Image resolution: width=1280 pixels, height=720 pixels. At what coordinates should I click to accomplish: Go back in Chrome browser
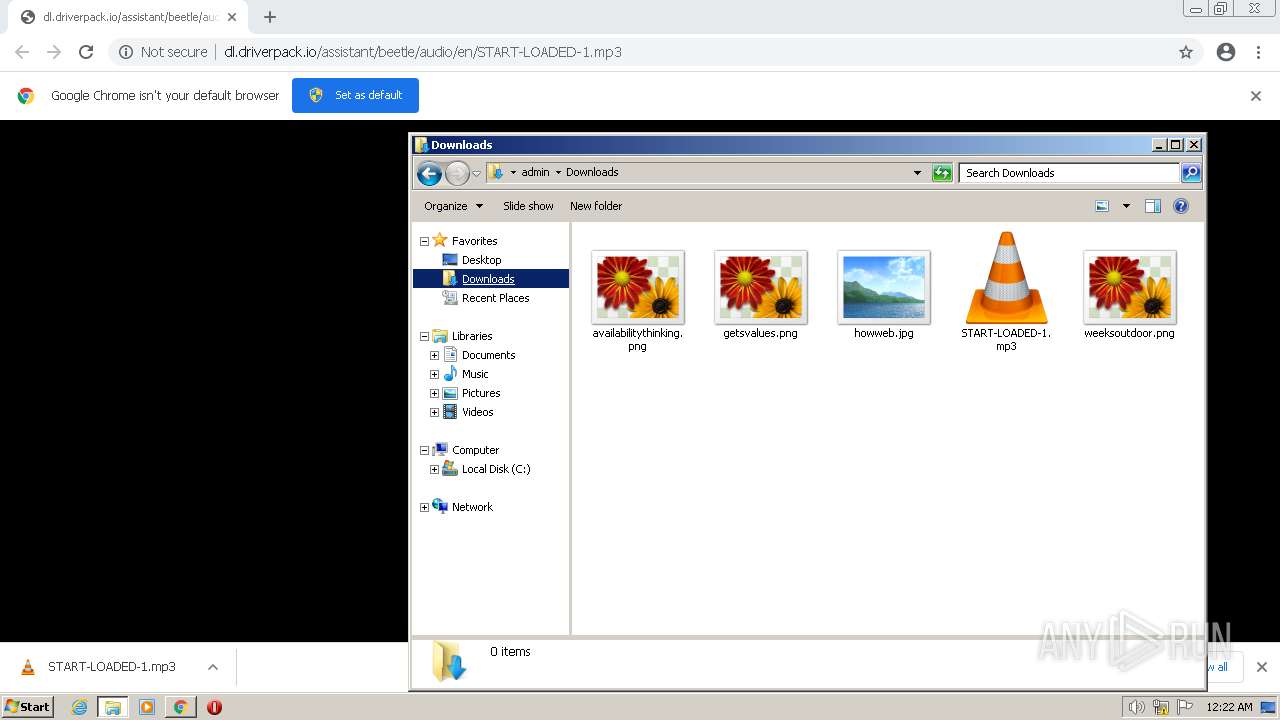click(22, 52)
